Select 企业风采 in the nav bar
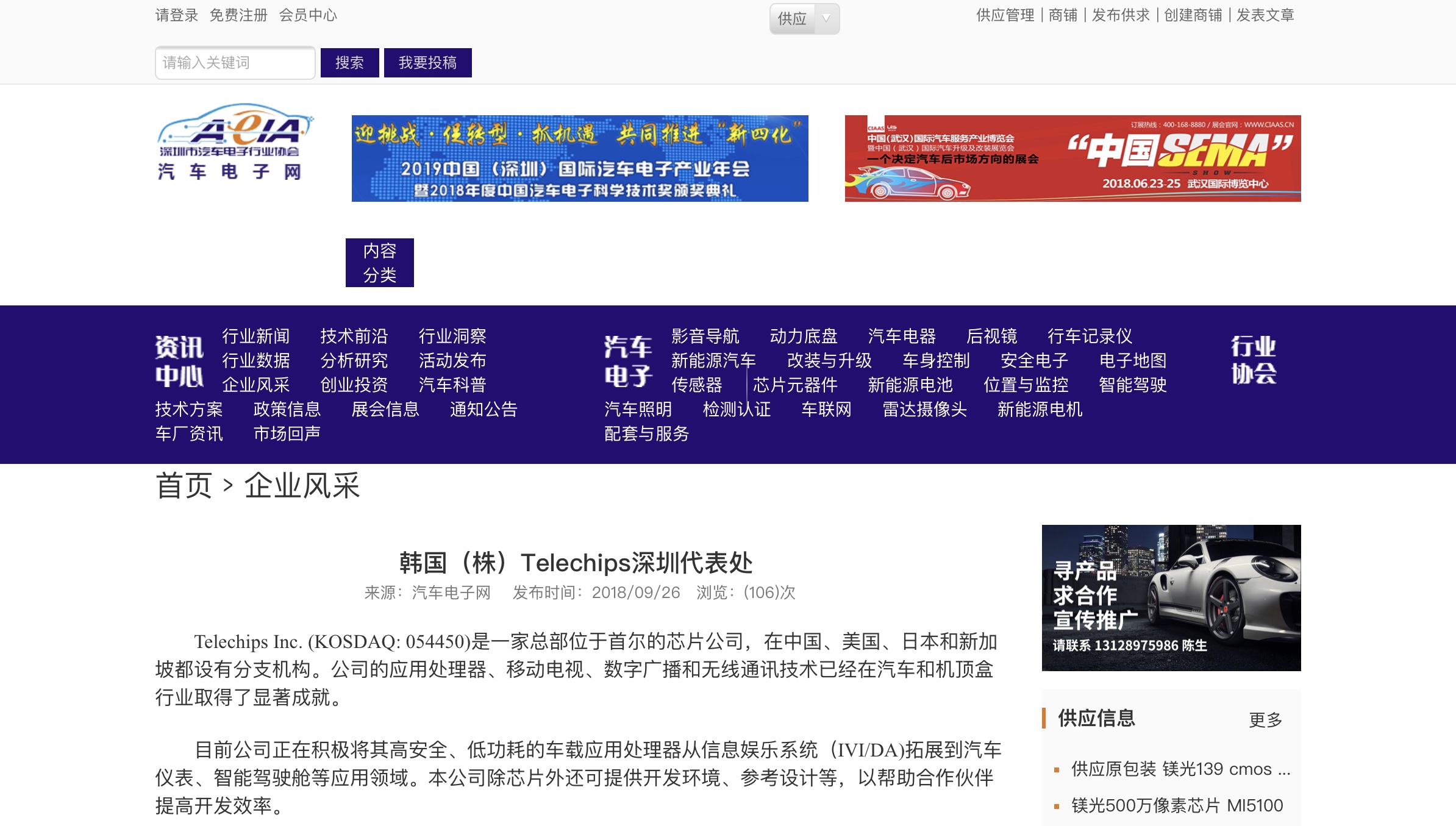Viewport: 1456px width, 826px height. coord(256,385)
